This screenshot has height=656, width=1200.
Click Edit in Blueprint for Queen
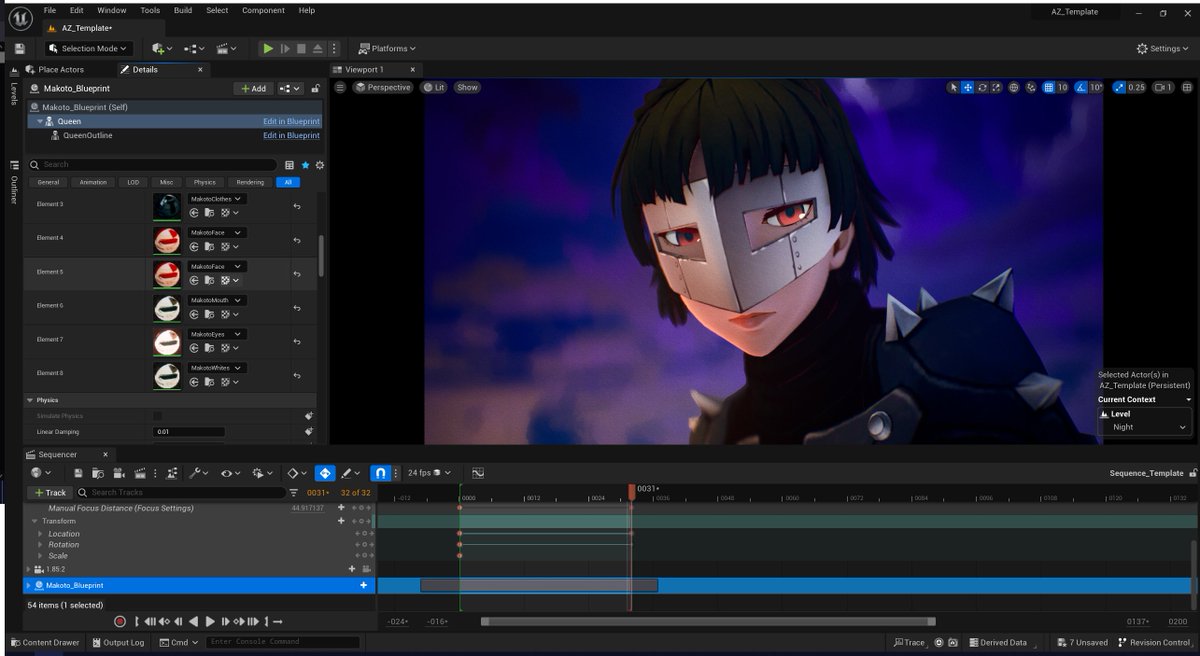pos(291,121)
